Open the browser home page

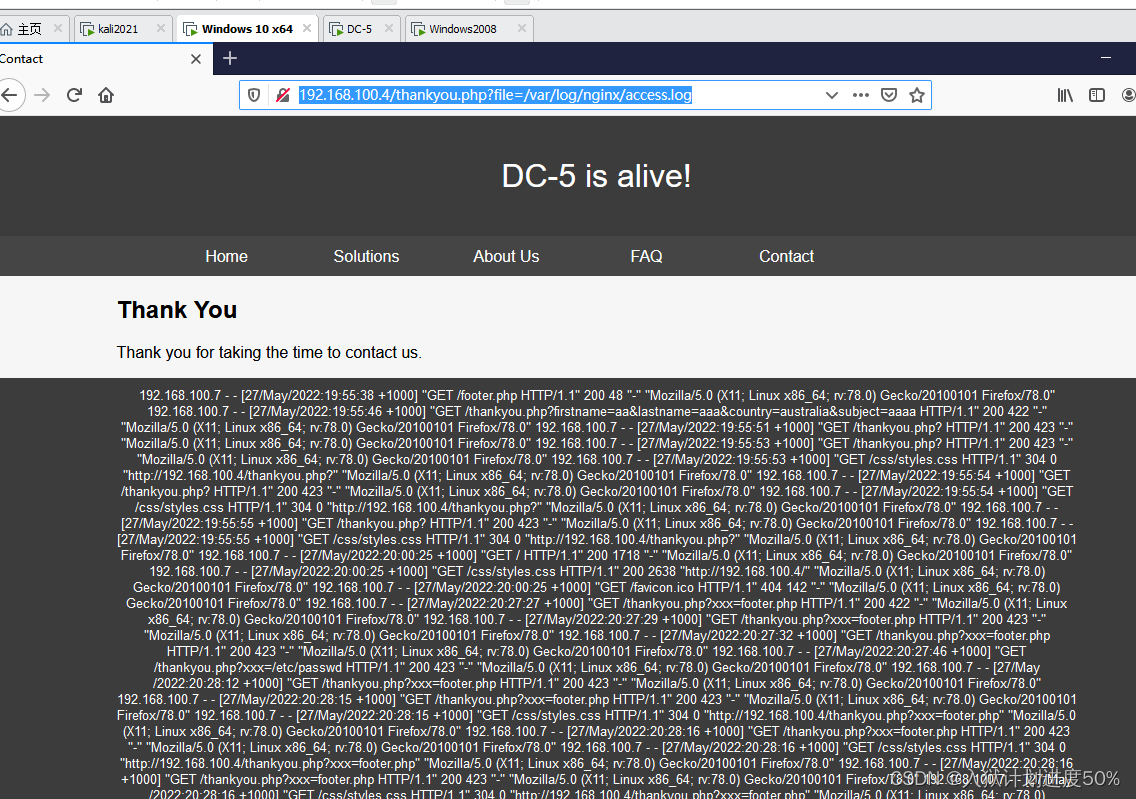coord(106,95)
